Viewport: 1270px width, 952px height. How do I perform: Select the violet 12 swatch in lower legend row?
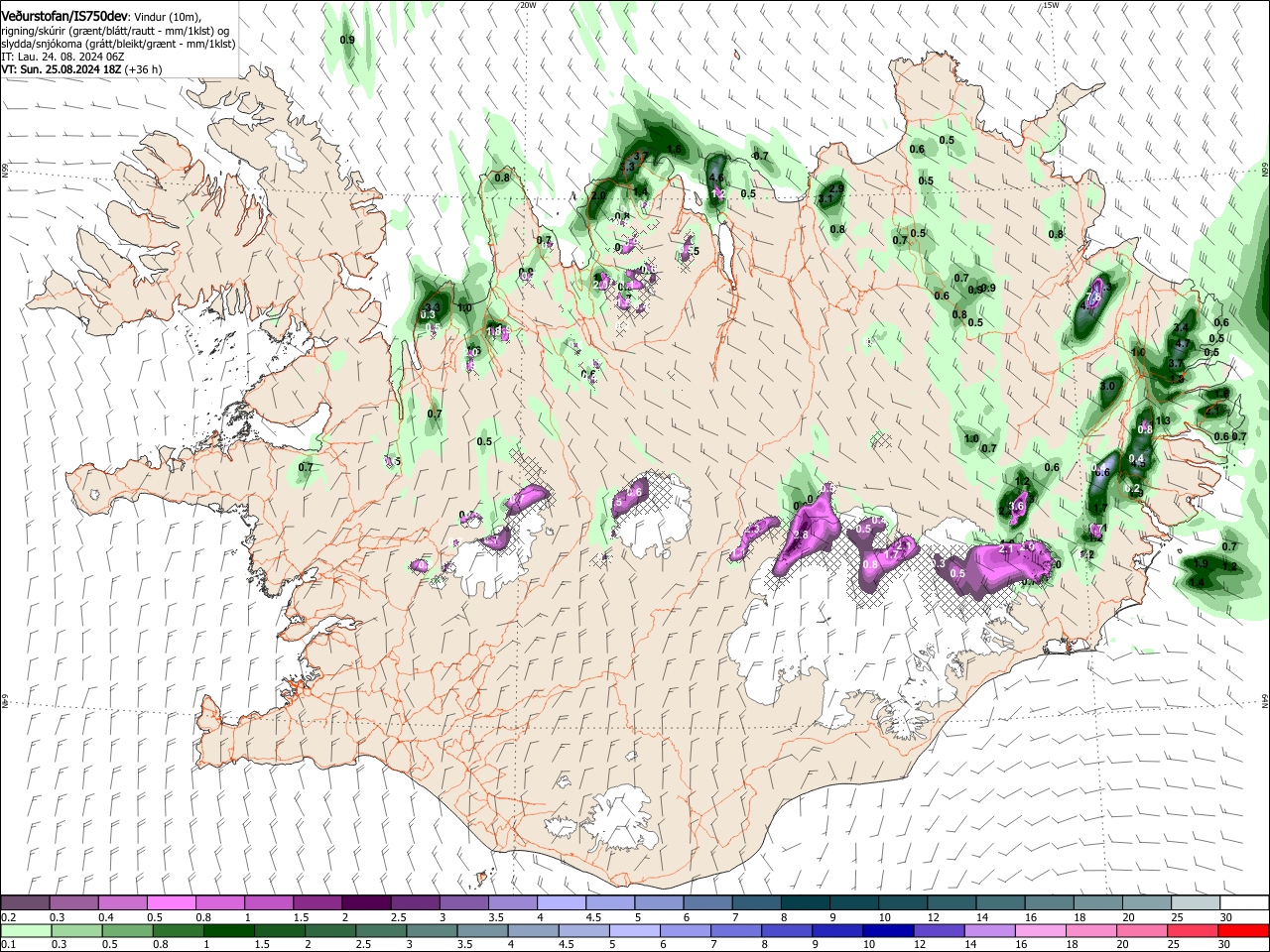click(x=938, y=930)
